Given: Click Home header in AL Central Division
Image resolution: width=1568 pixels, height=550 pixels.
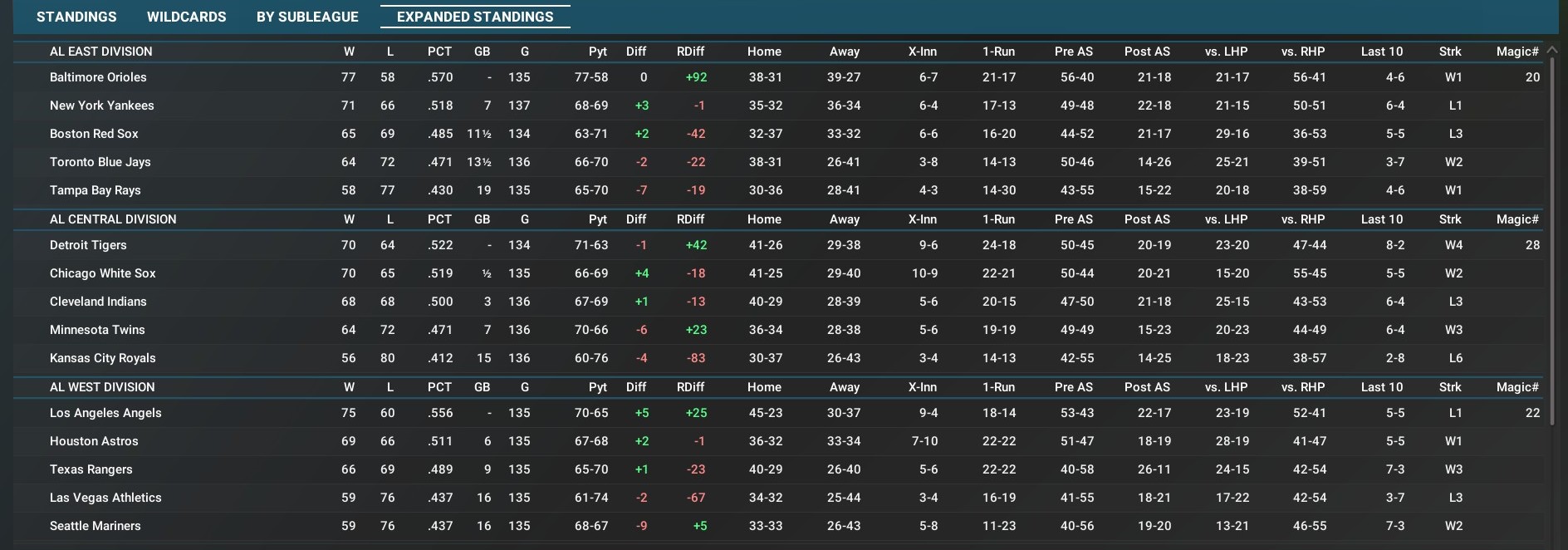Looking at the screenshot, I should 764,219.
